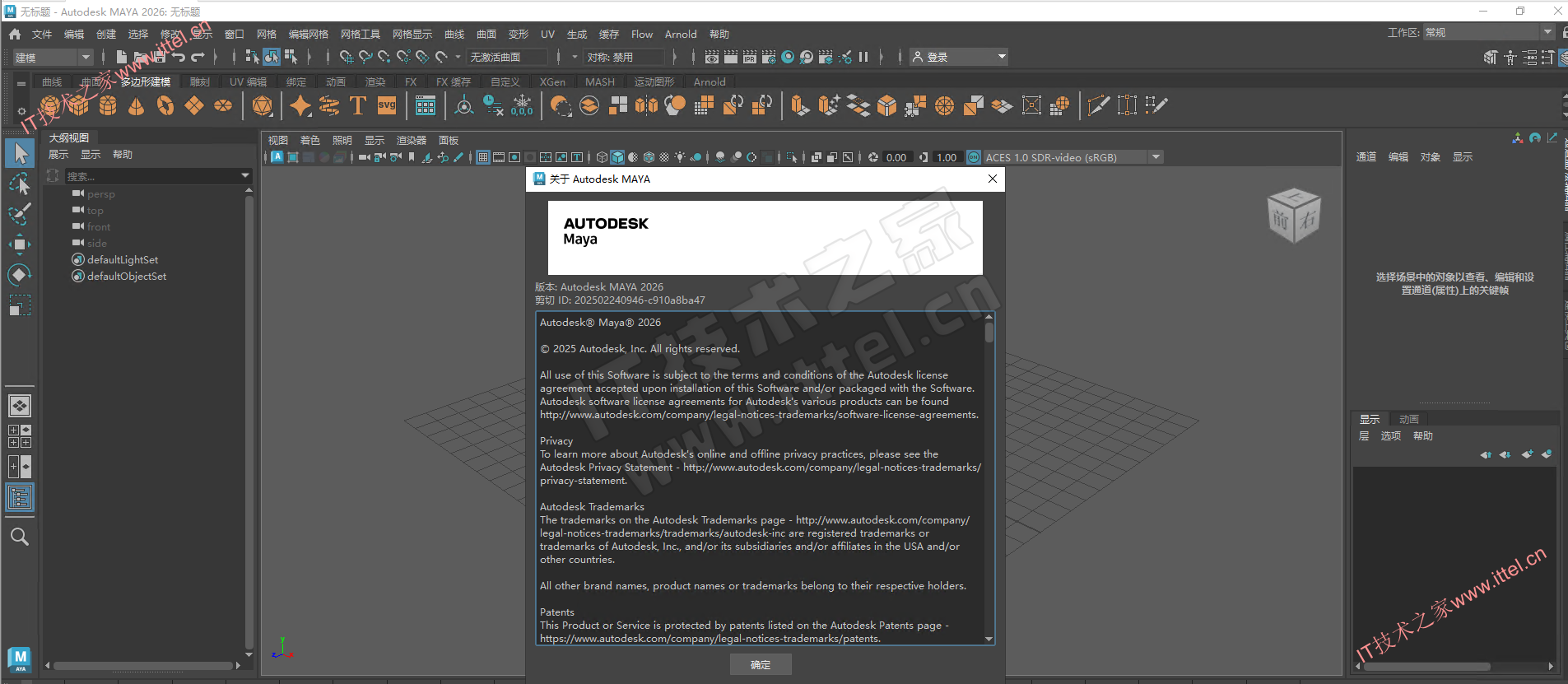The image size is (1568, 684).
Task: Activate the Paint Selection tool in toolbox
Action: [20, 214]
